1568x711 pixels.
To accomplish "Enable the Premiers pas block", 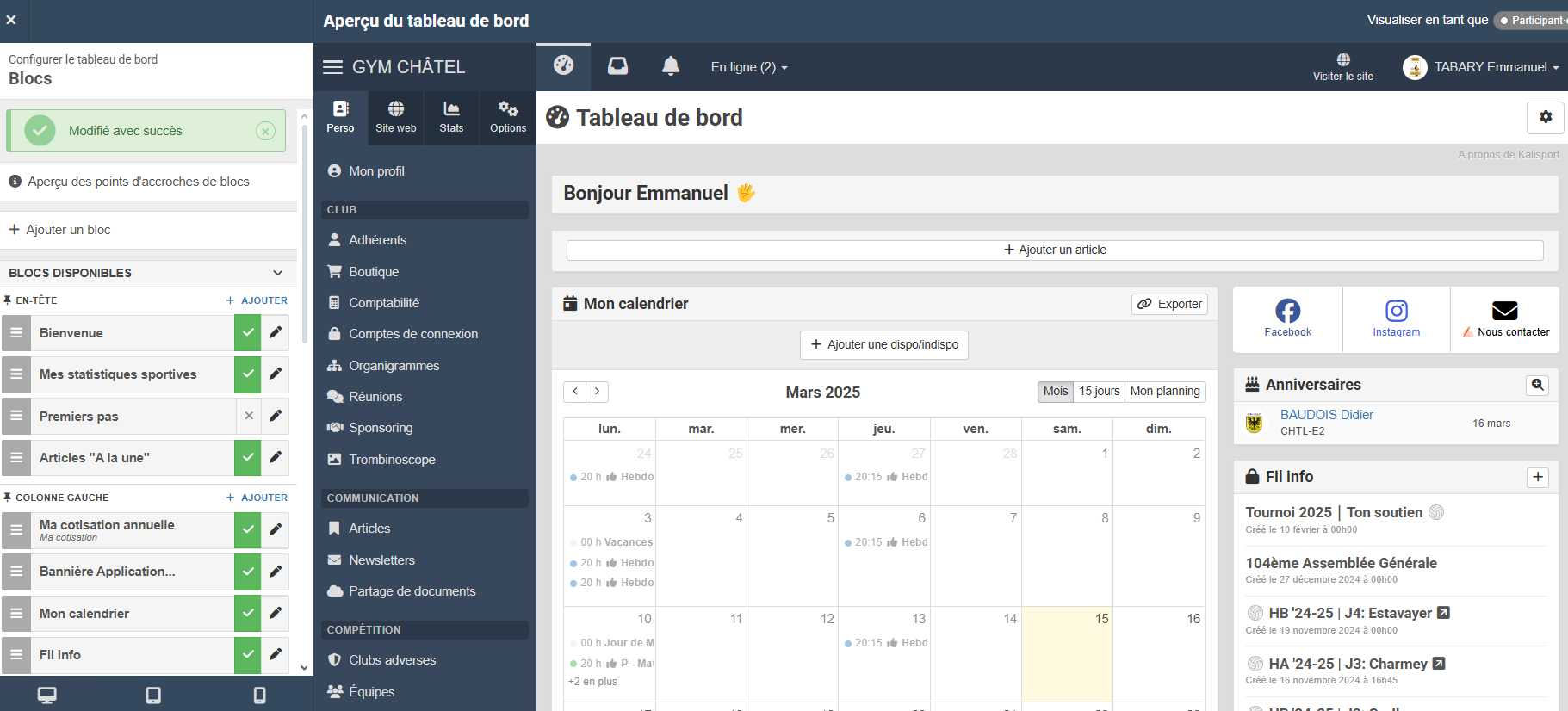I will tap(248, 417).
